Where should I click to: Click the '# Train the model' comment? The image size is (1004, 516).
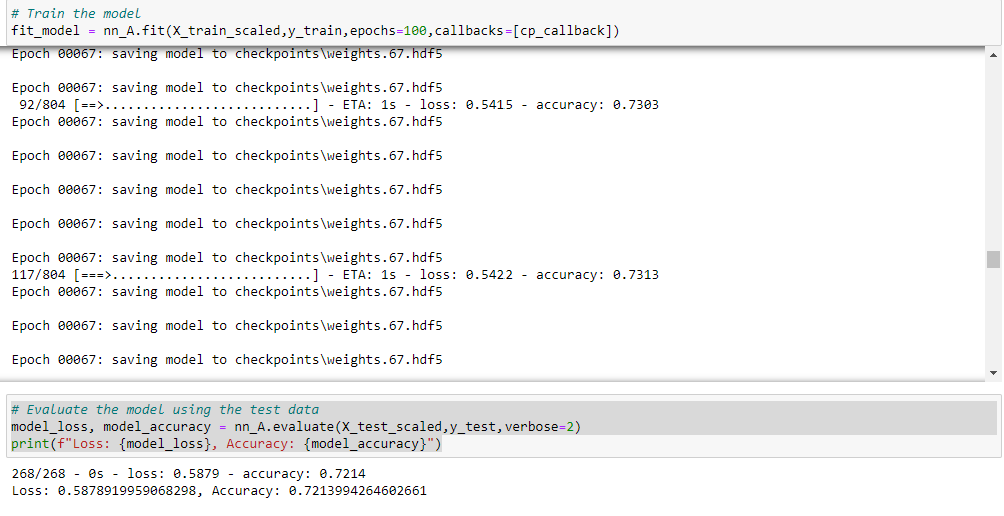[x=76, y=13]
